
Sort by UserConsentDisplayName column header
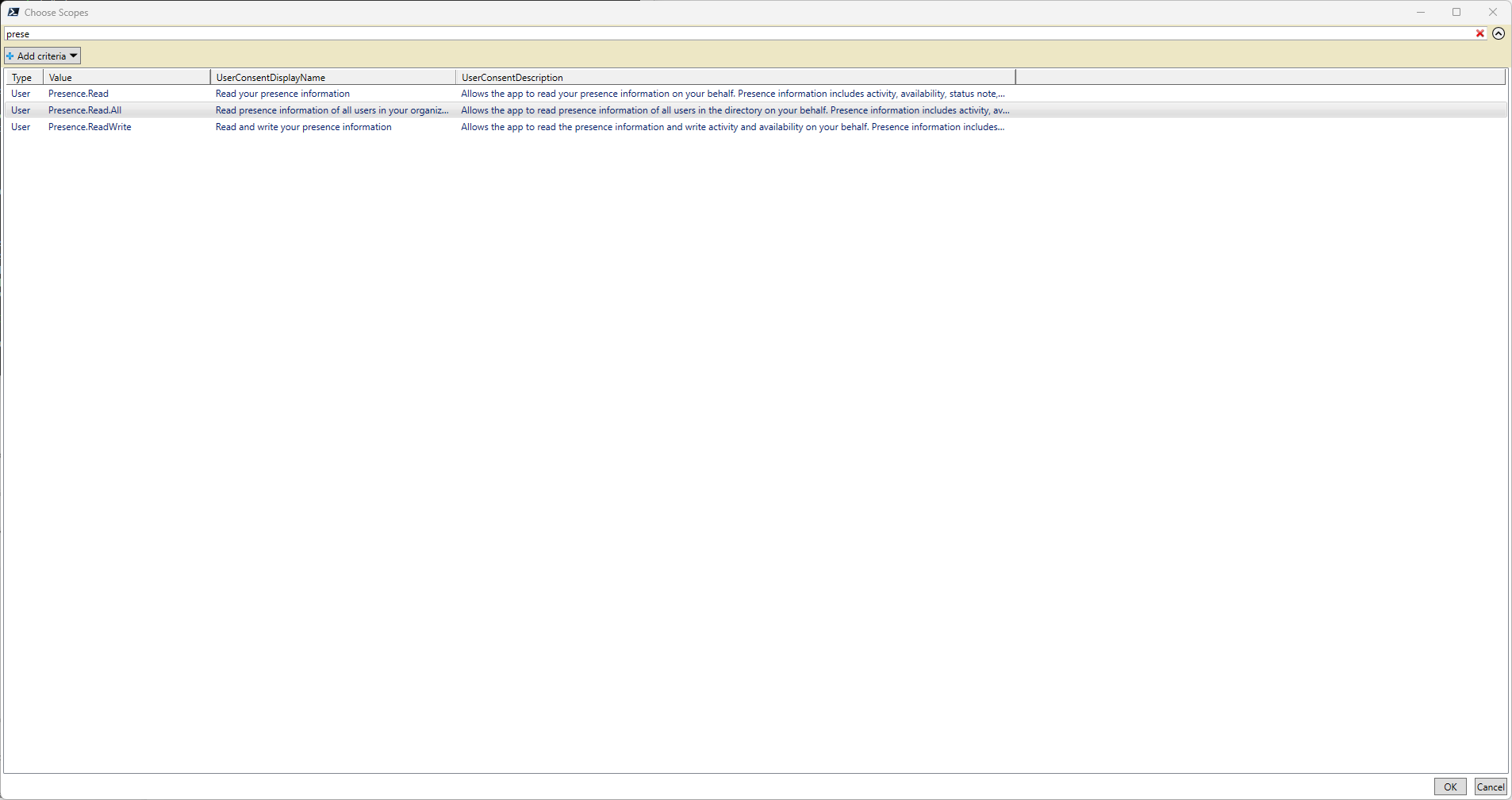(x=271, y=77)
